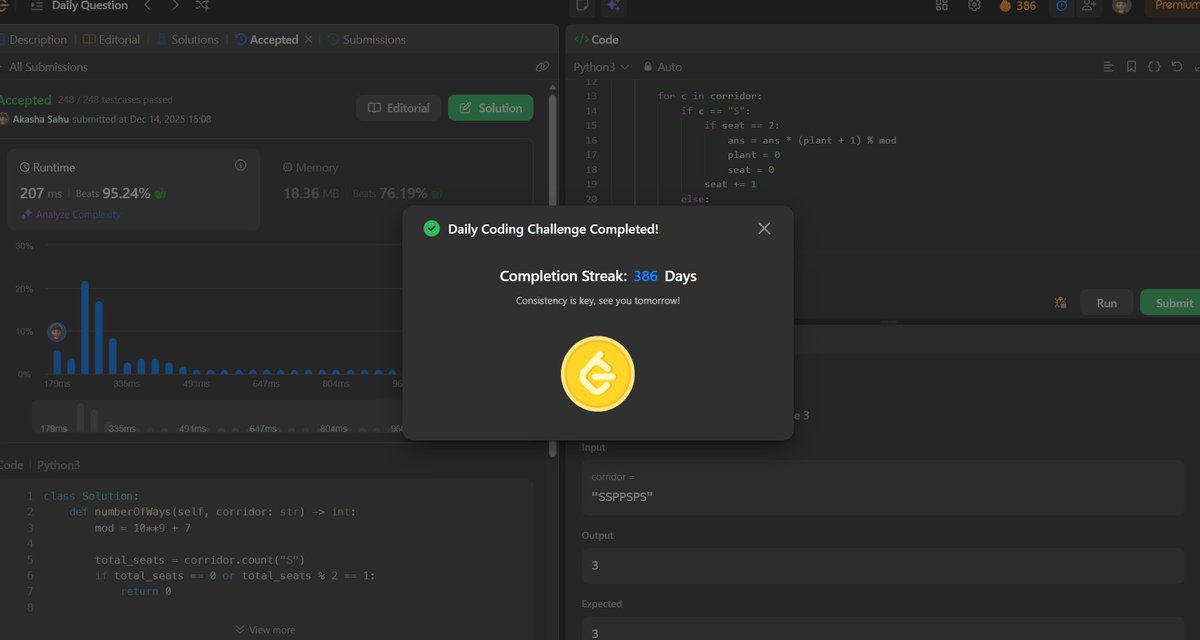Click the Premium button

tap(1172, 6)
